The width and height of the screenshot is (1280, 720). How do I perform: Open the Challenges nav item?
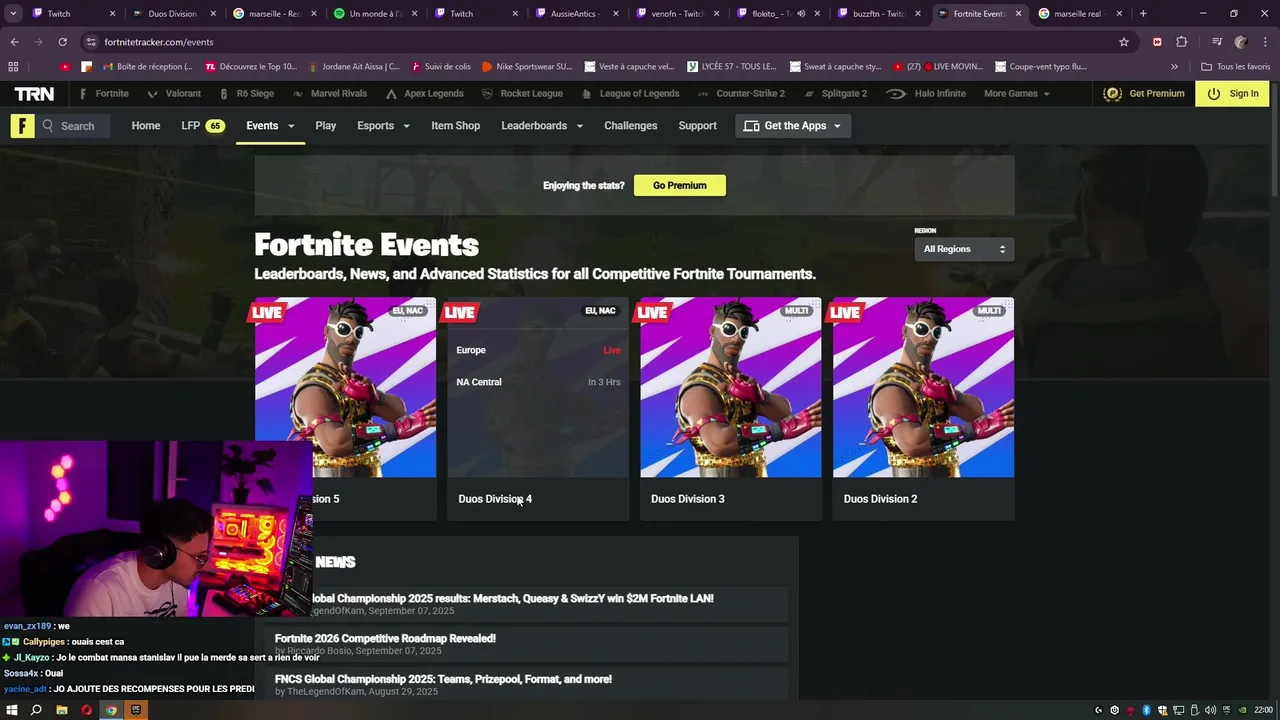(631, 126)
